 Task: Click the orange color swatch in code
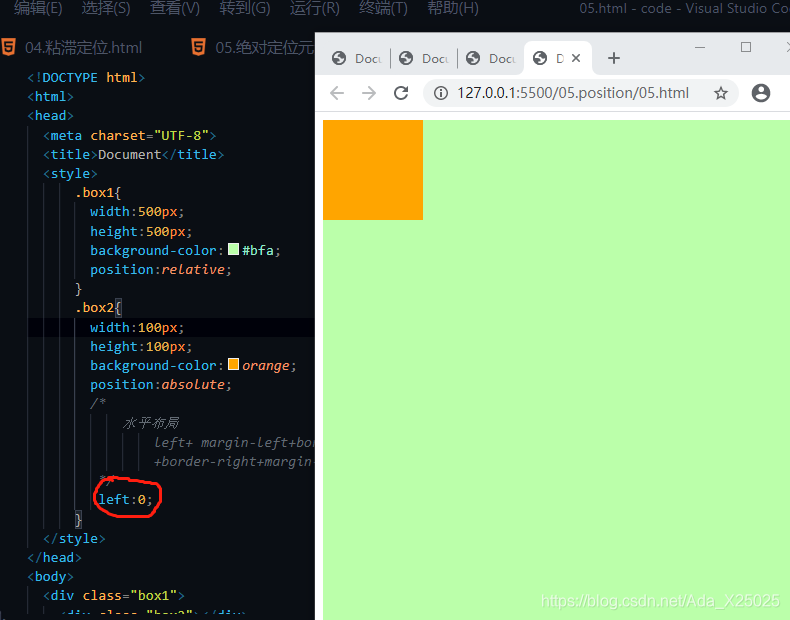233,364
